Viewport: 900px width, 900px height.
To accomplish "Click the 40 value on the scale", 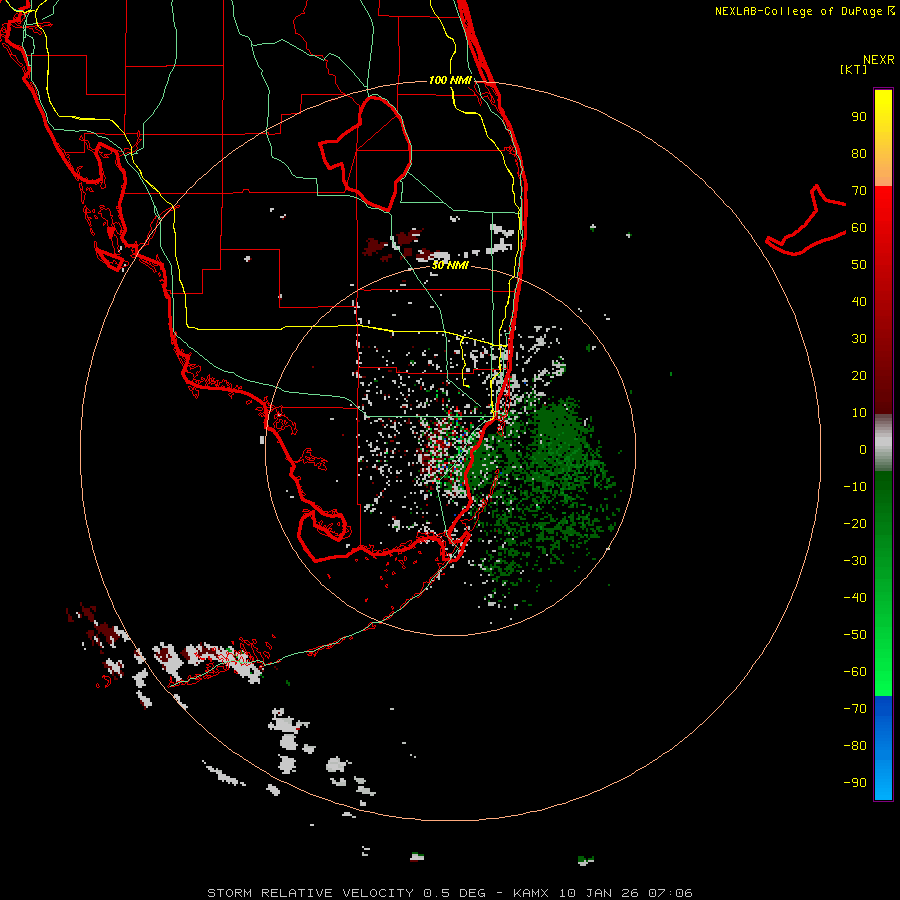I will pos(859,301).
